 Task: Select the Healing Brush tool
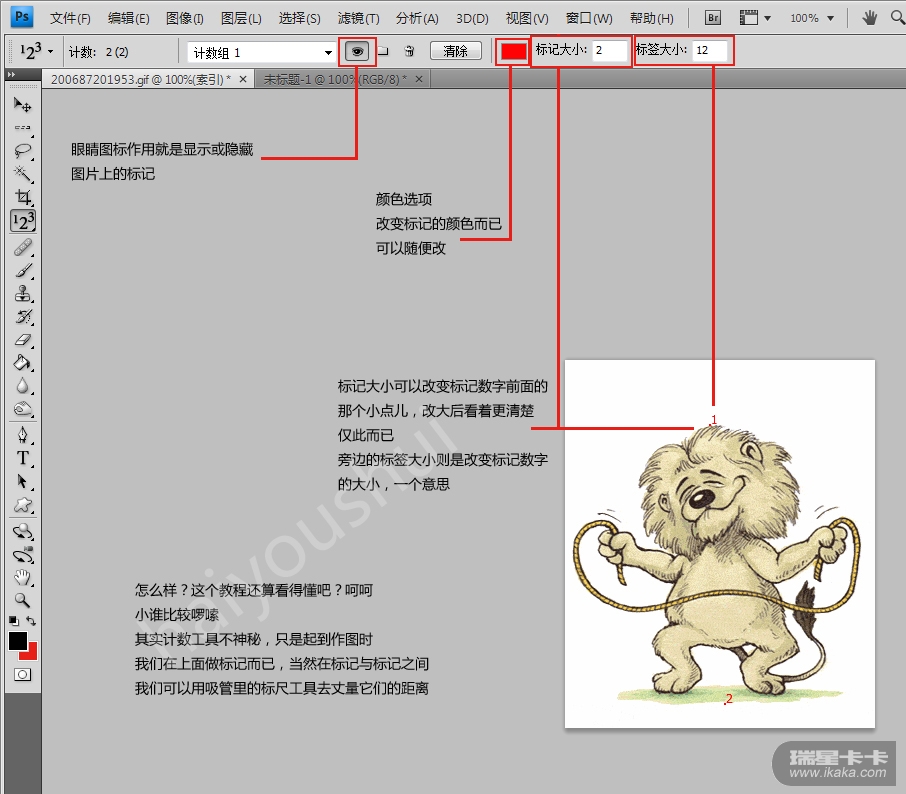click(23, 247)
